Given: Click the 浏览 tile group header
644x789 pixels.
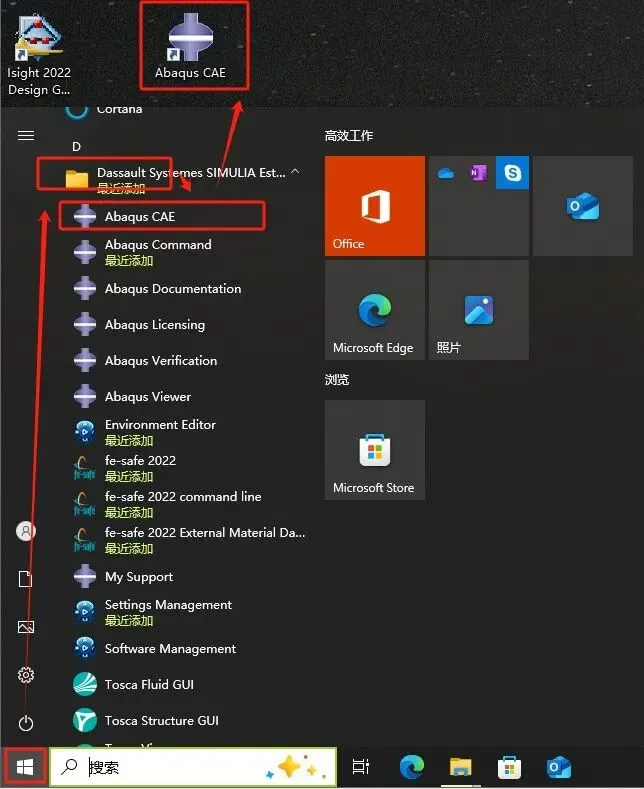Looking at the screenshot, I should click(x=337, y=379).
